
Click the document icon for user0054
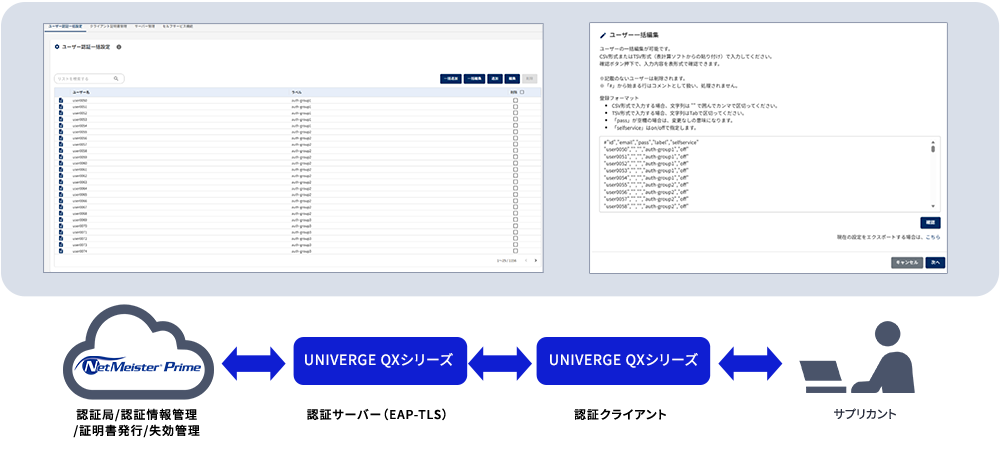coord(61,126)
